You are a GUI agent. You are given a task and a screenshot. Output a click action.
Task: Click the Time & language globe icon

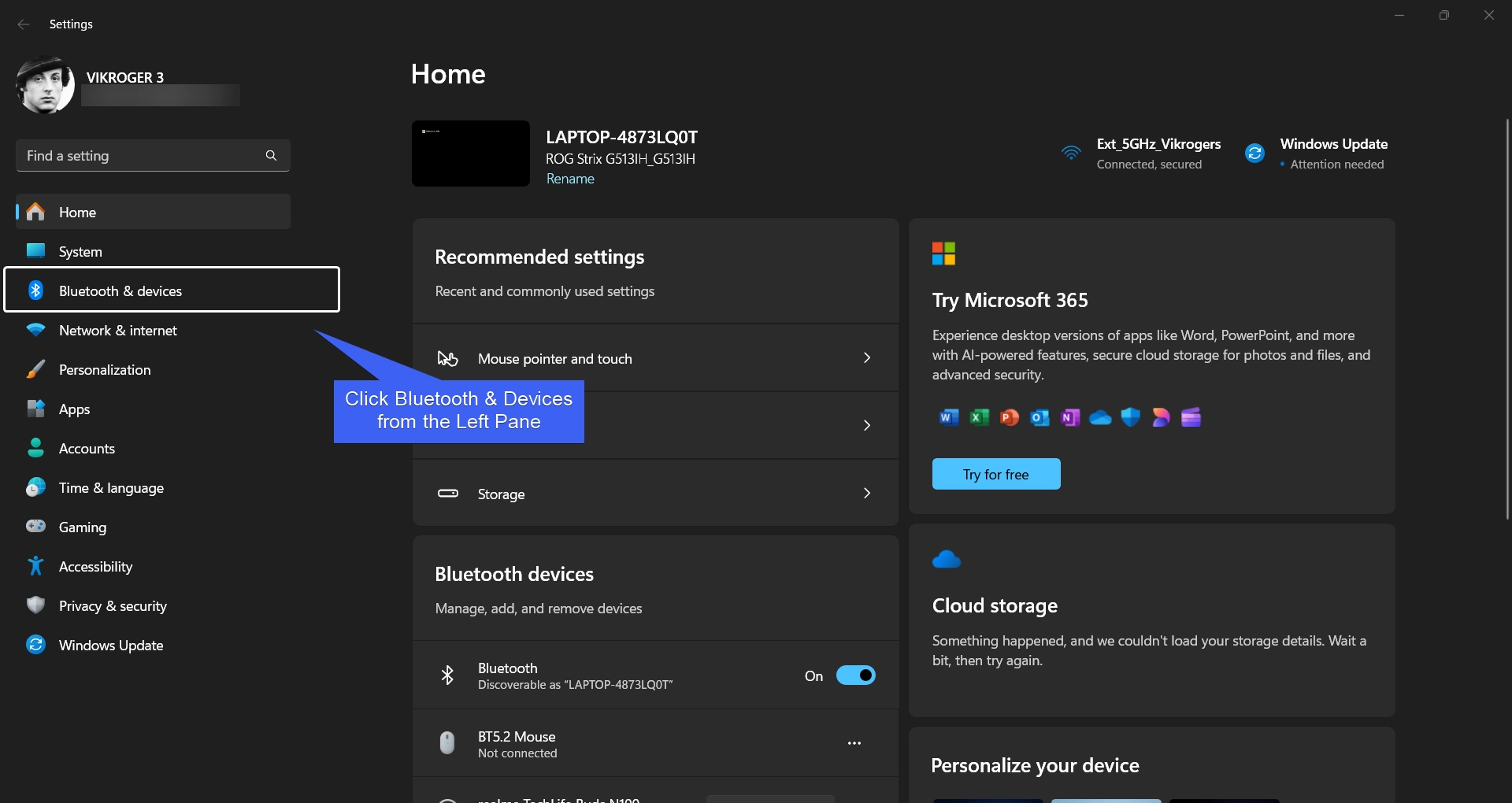point(35,487)
